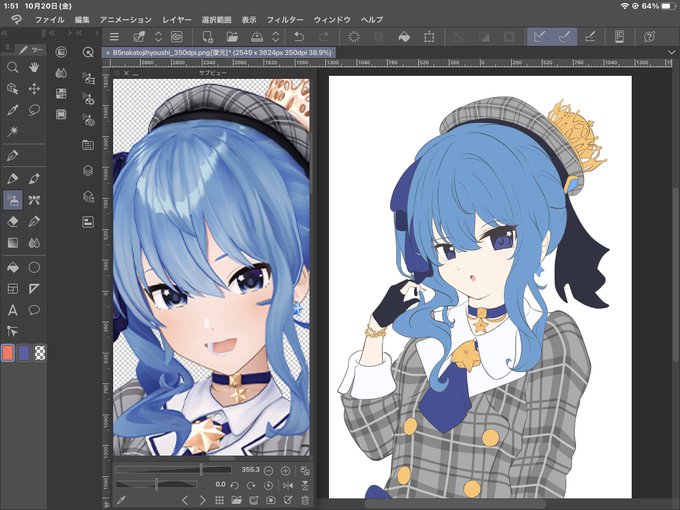
Task: Select the Decoration tool
Action: pyautogui.click(x=34, y=200)
